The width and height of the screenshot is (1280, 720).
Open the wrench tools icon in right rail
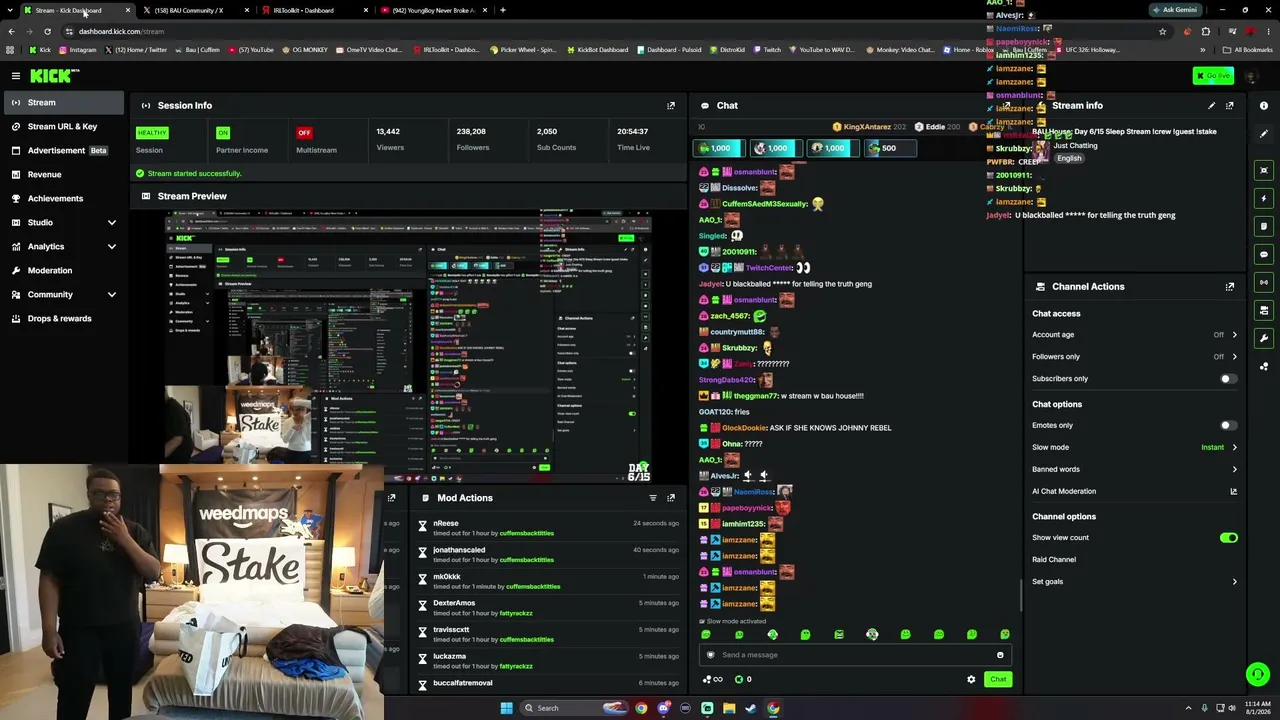coord(1264,338)
